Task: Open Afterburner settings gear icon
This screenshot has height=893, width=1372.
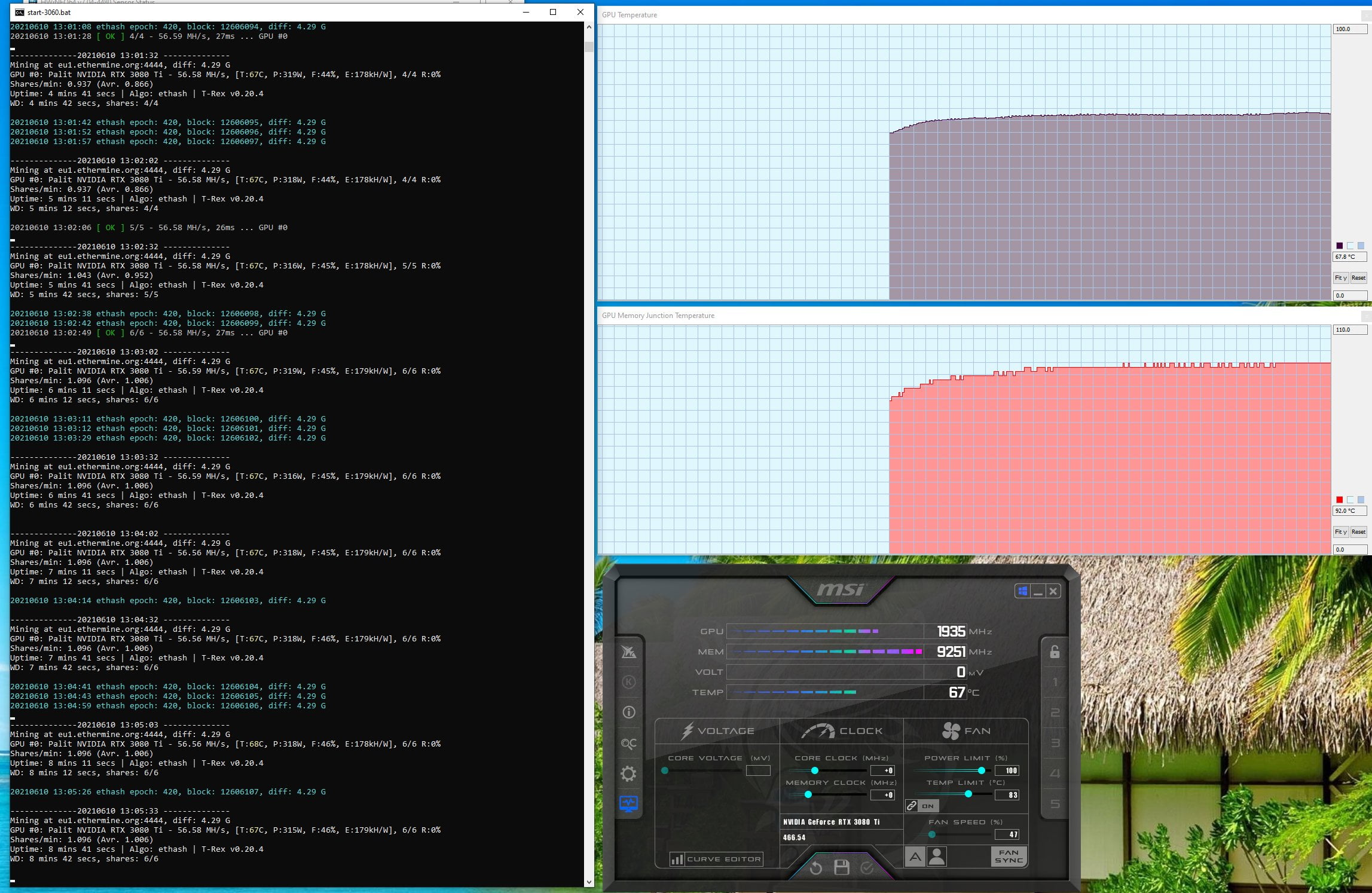Action: 628,774
